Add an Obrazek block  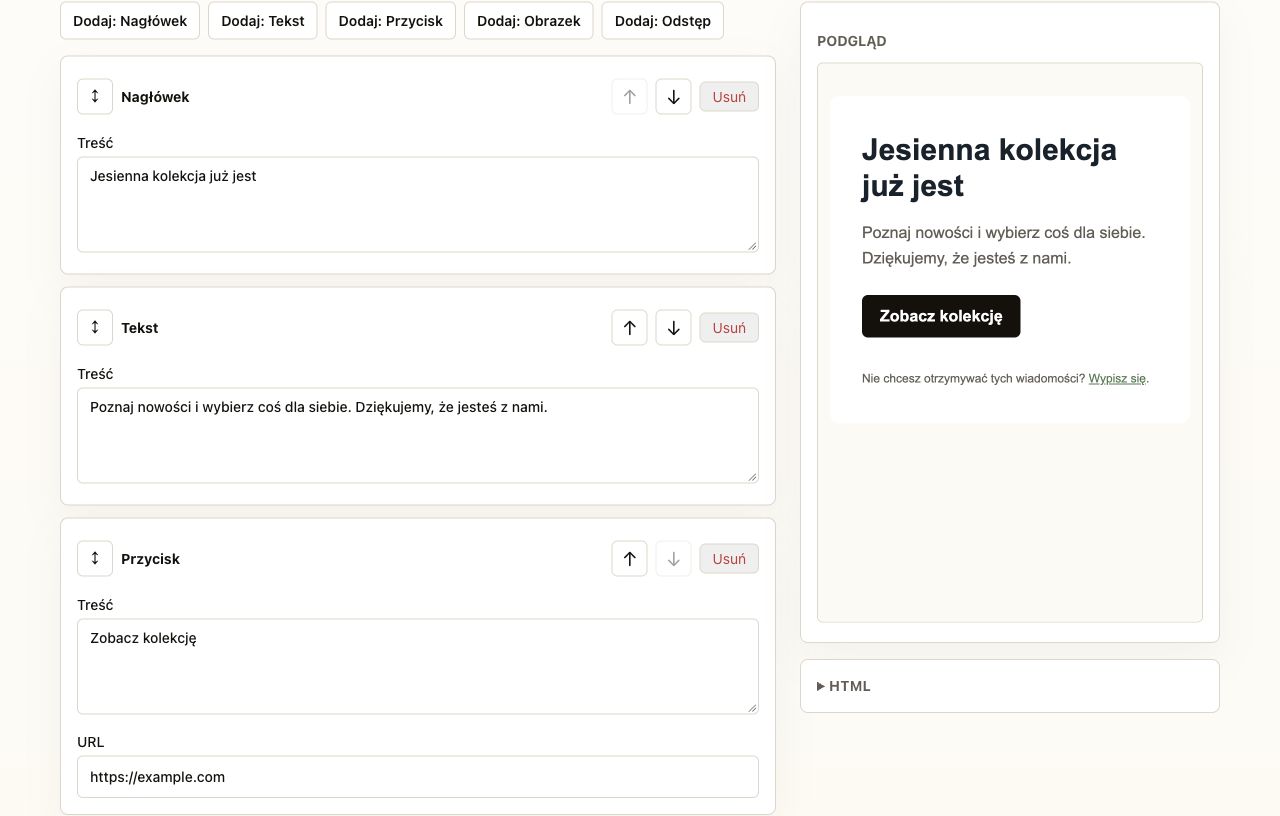tap(529, 21)
